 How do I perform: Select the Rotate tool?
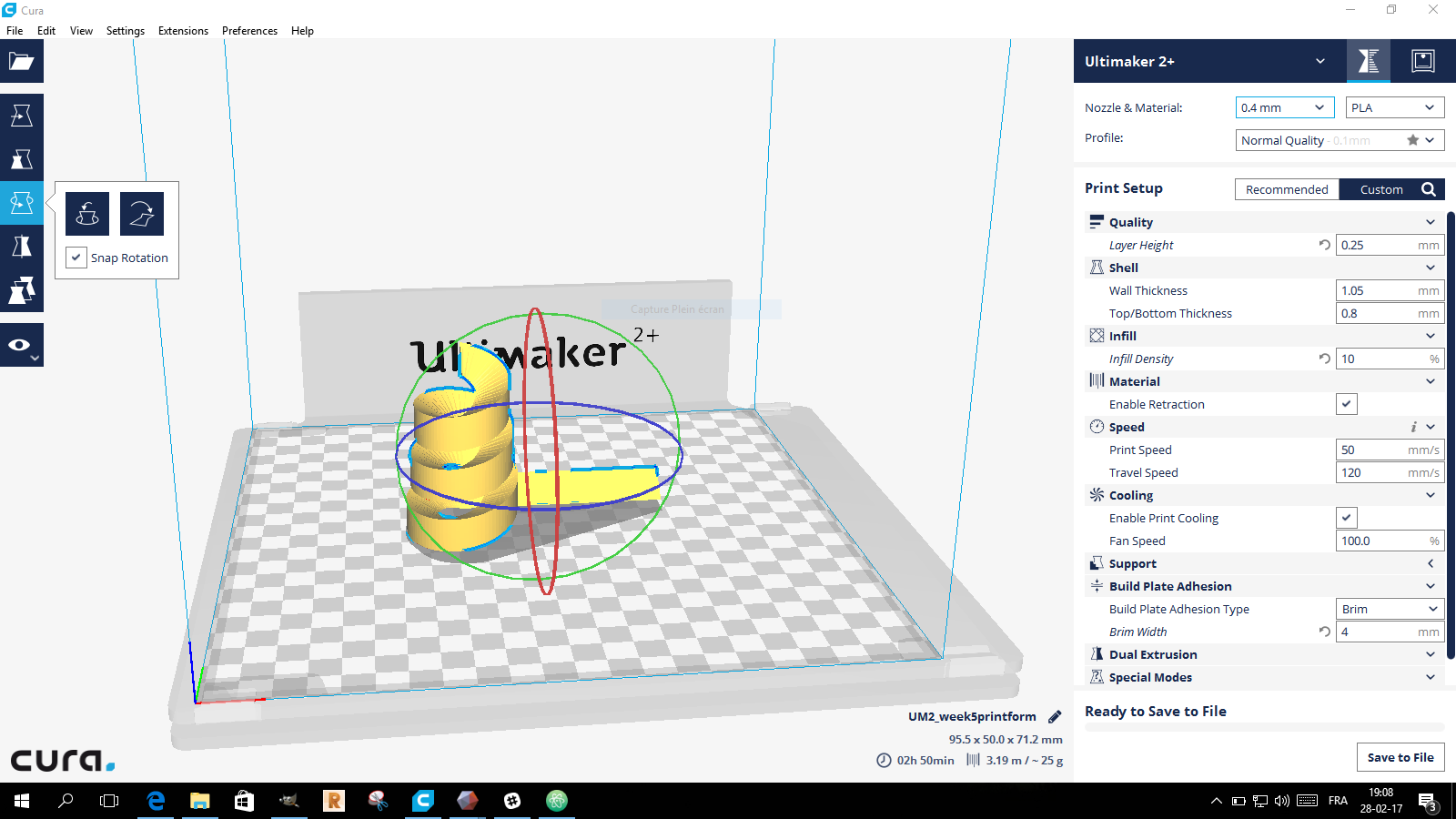(x=22, y=203)
